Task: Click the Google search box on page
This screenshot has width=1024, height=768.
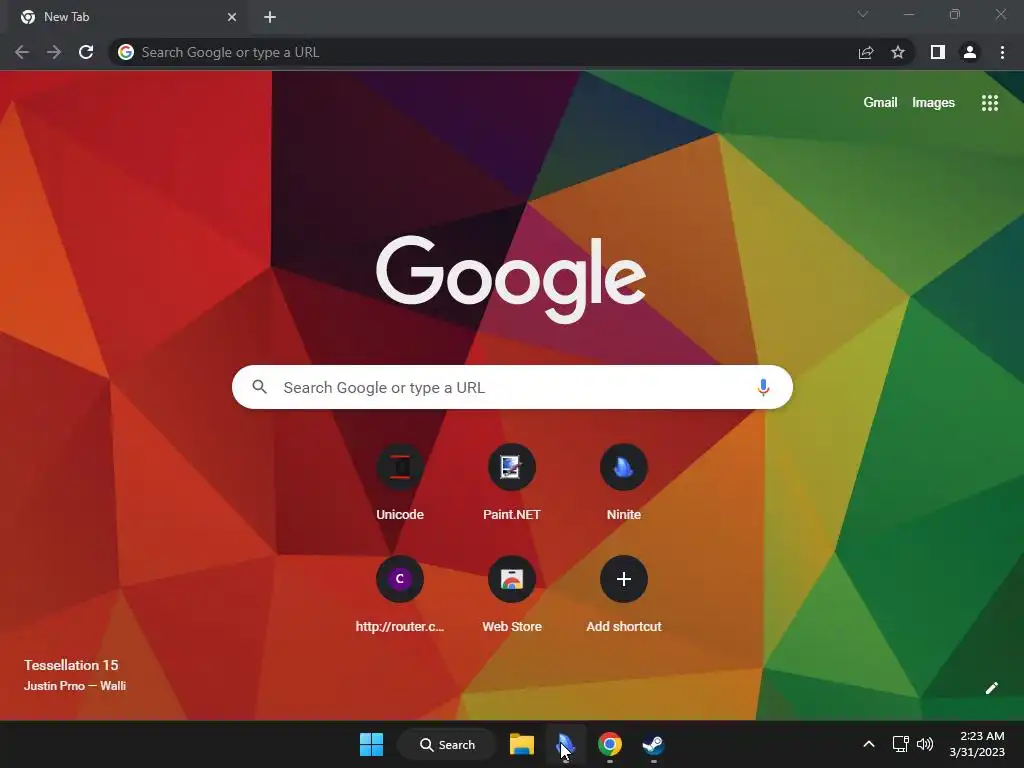Action: pyautogui.click(x=512, y=387)
